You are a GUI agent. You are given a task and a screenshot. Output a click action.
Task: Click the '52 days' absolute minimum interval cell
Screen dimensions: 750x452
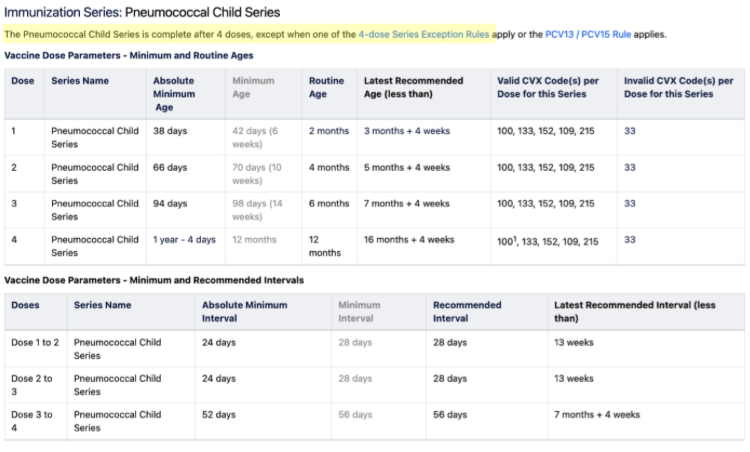pyautogui.click(x=219, y=415)
